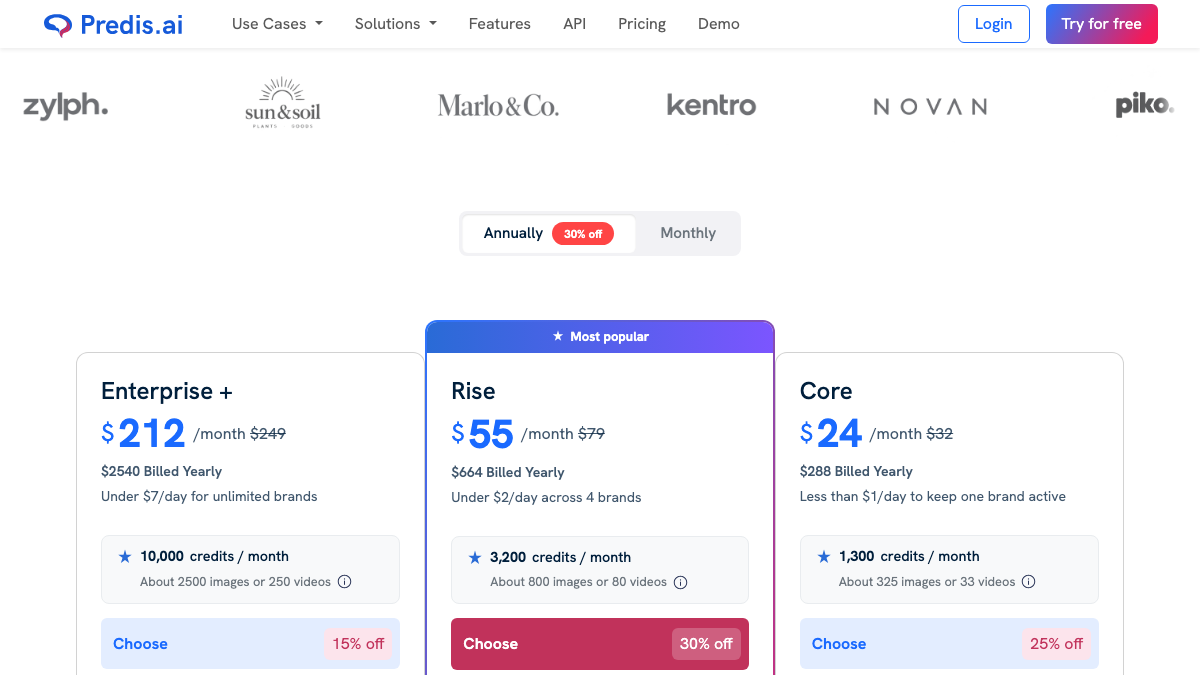
Task: Click the NOVAN brand logo
Action: tap(930, 107)
